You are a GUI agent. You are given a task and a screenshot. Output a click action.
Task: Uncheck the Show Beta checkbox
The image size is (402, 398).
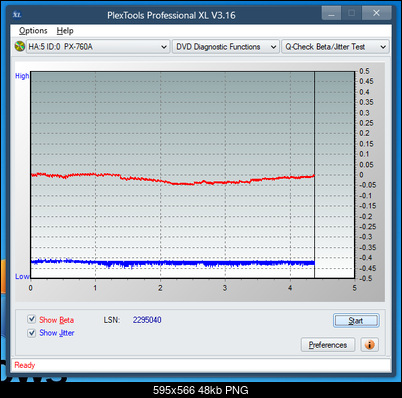pyautogui.click(x=32, y=319)
